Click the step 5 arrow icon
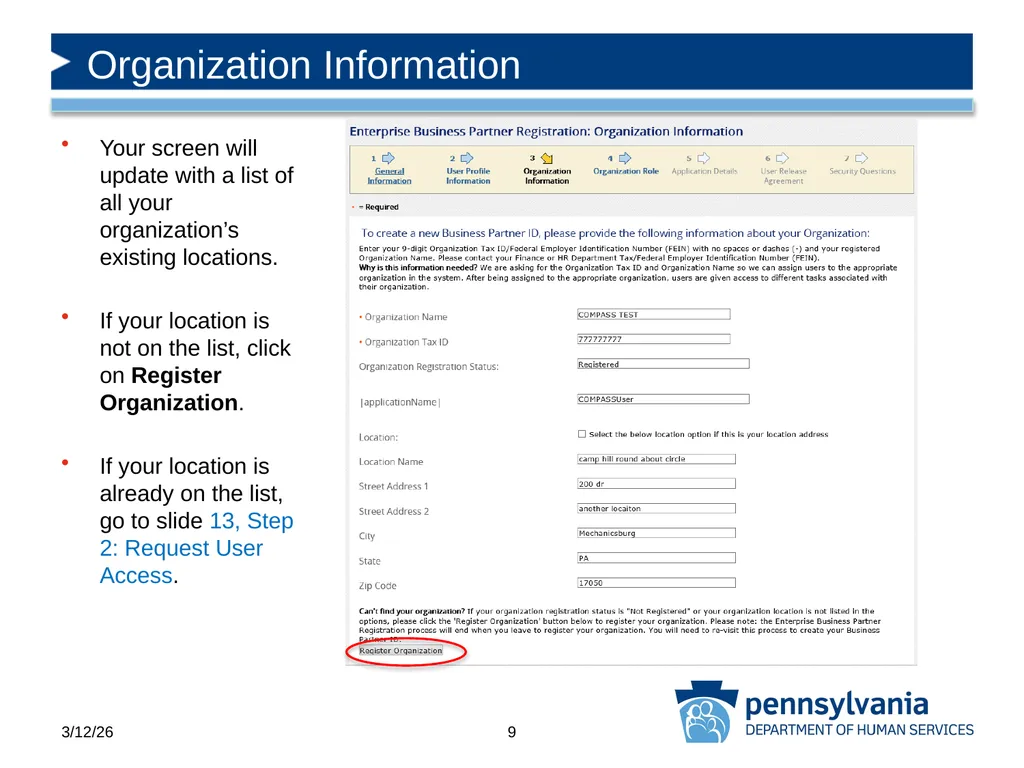Image resolution: width=1024 pixels, height=768 pixels. click(x=703, y=158)
